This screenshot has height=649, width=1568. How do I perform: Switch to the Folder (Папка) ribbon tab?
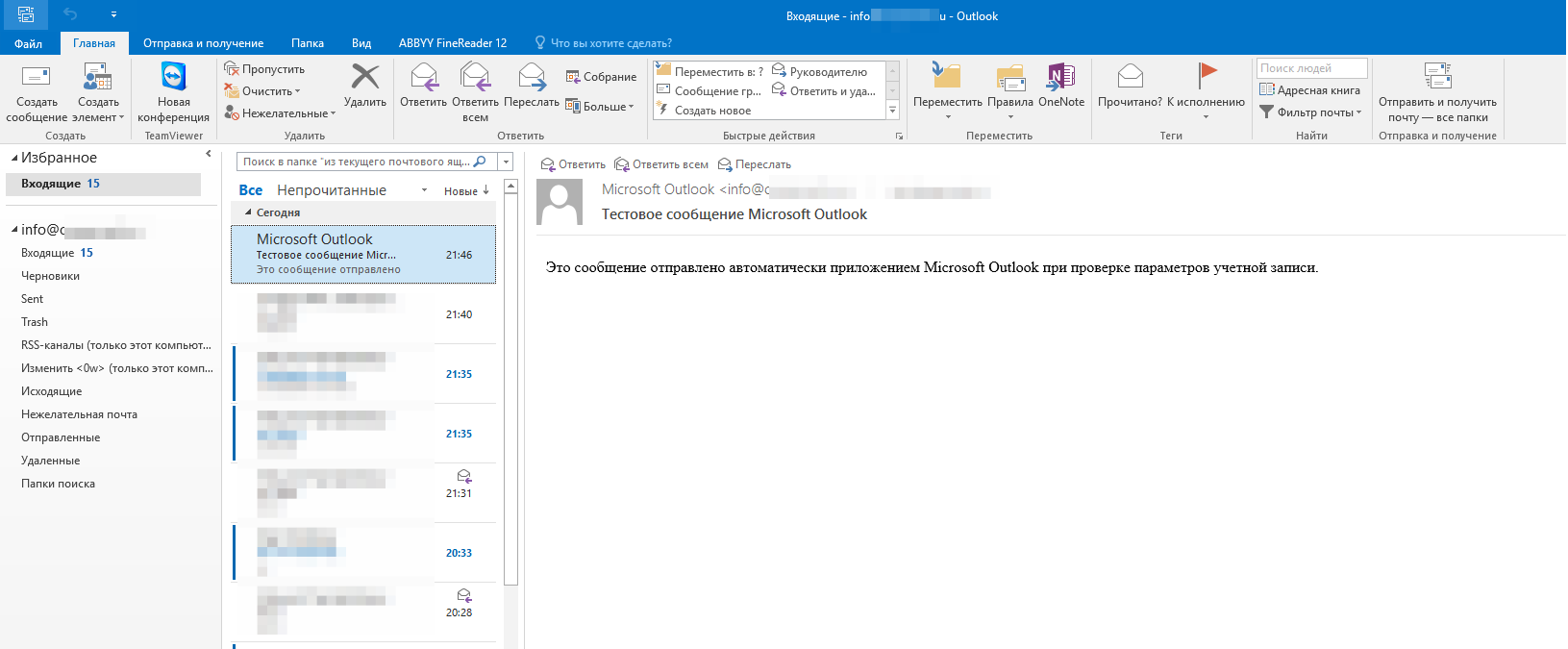(x=308, y=43)
